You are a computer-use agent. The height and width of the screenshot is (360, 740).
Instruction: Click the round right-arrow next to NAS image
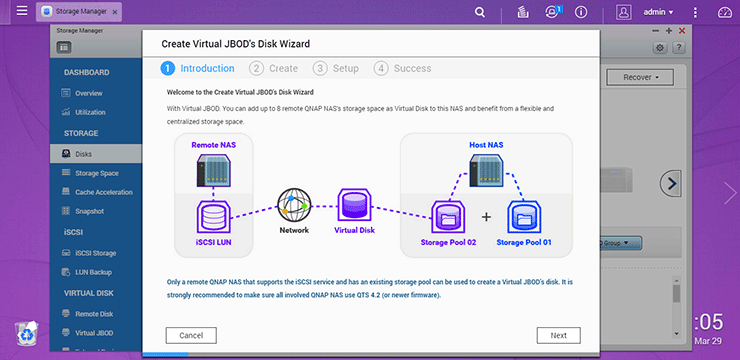pyautogui.click(x=672, y=184)
